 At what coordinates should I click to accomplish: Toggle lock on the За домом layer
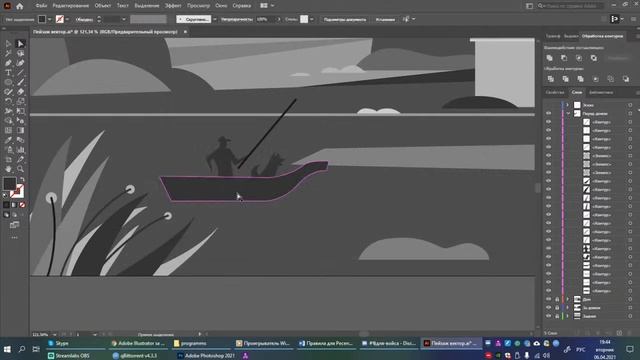(557, 308)
